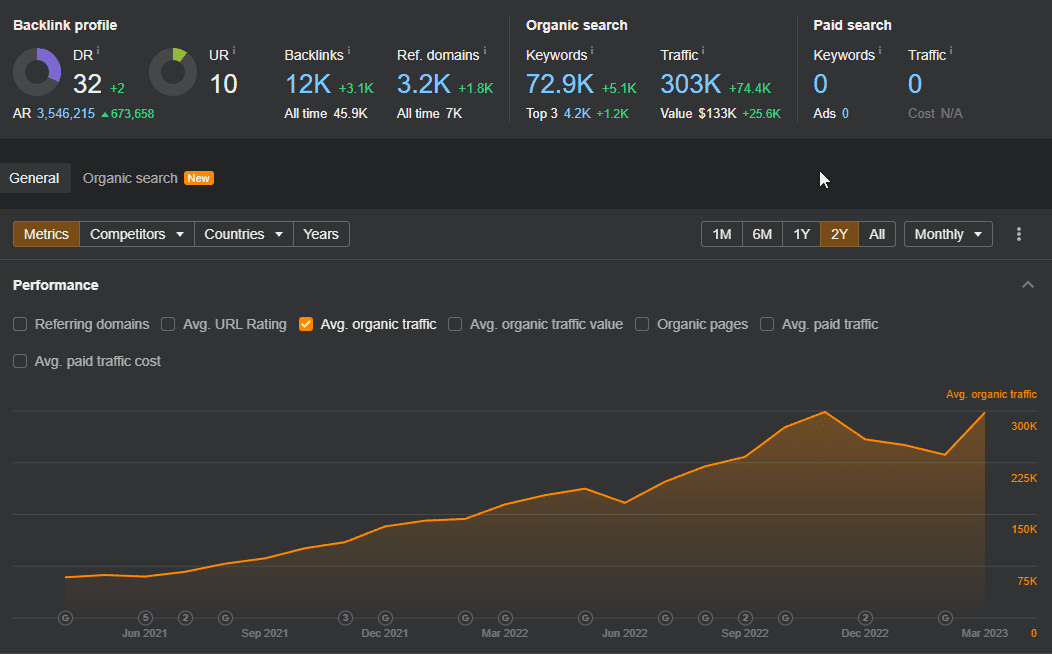The width and height of the screenshot is (1052, 654).
Task: Click the "Avg. organic traffic" chart legend label
Action: 992,394
